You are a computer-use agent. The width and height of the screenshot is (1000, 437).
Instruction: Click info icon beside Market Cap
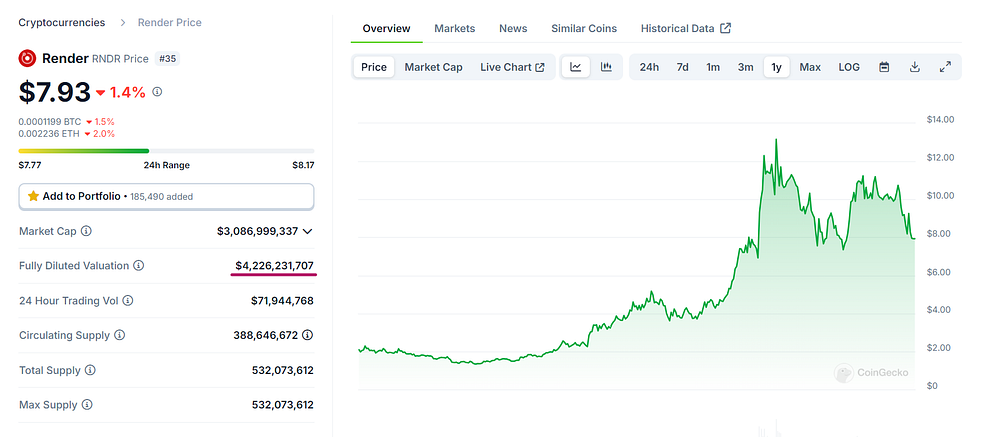(86, 231)
